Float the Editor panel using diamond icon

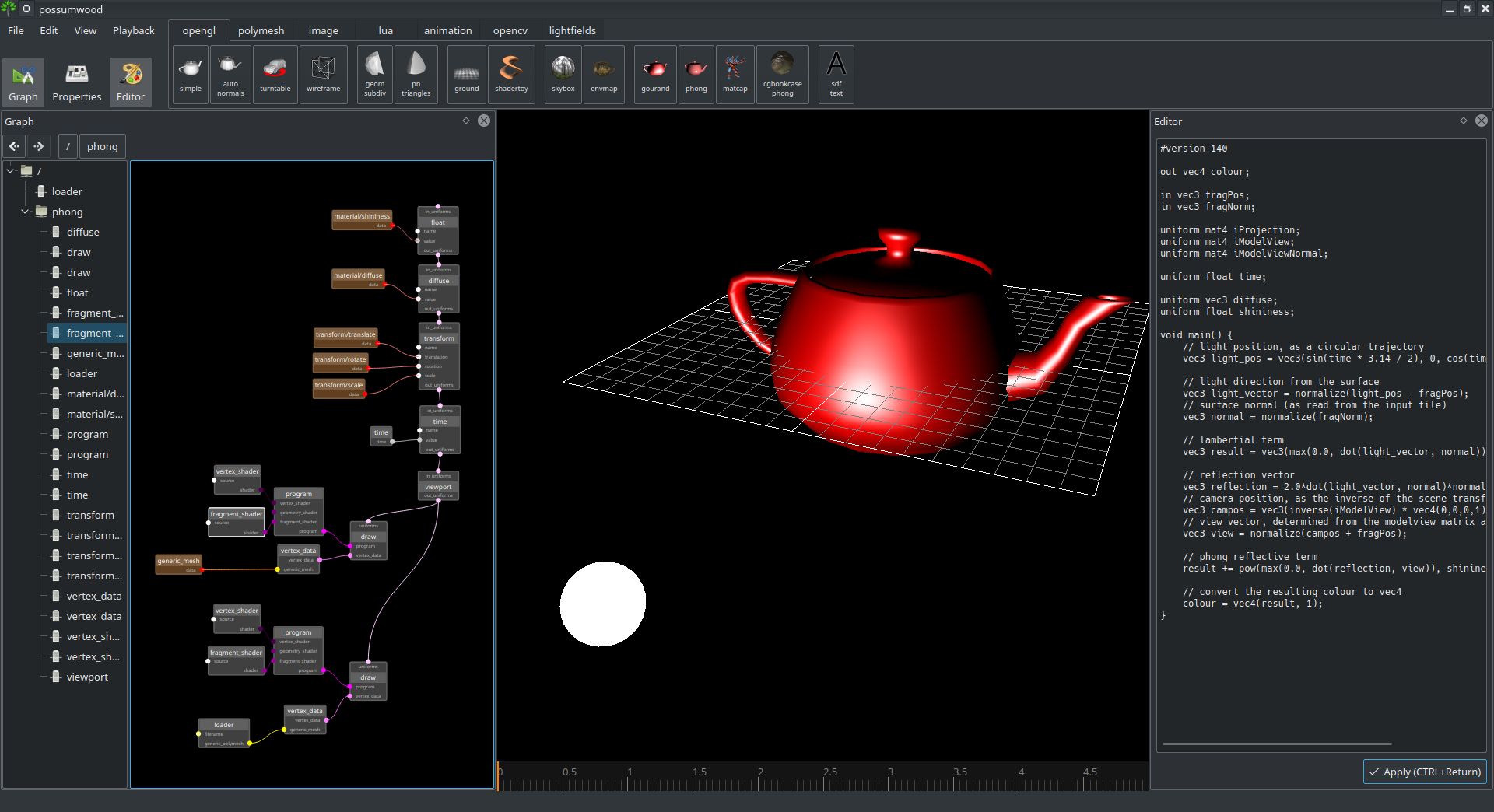(1464, 121)
